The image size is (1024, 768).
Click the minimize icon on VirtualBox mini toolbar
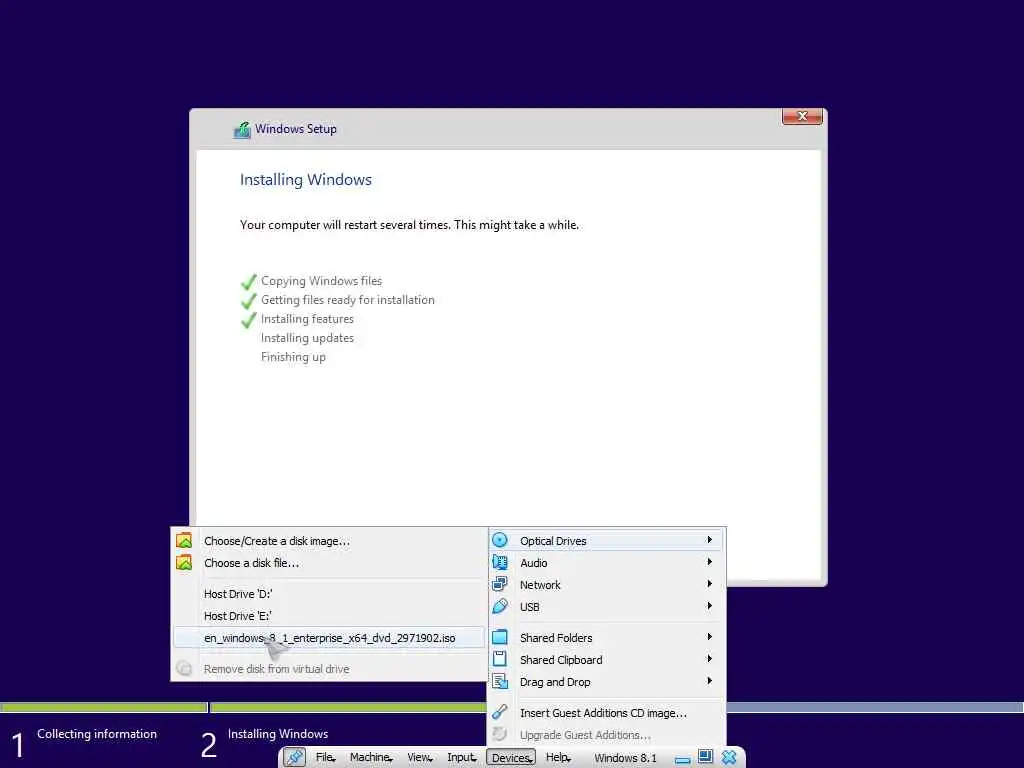point(682,760)
